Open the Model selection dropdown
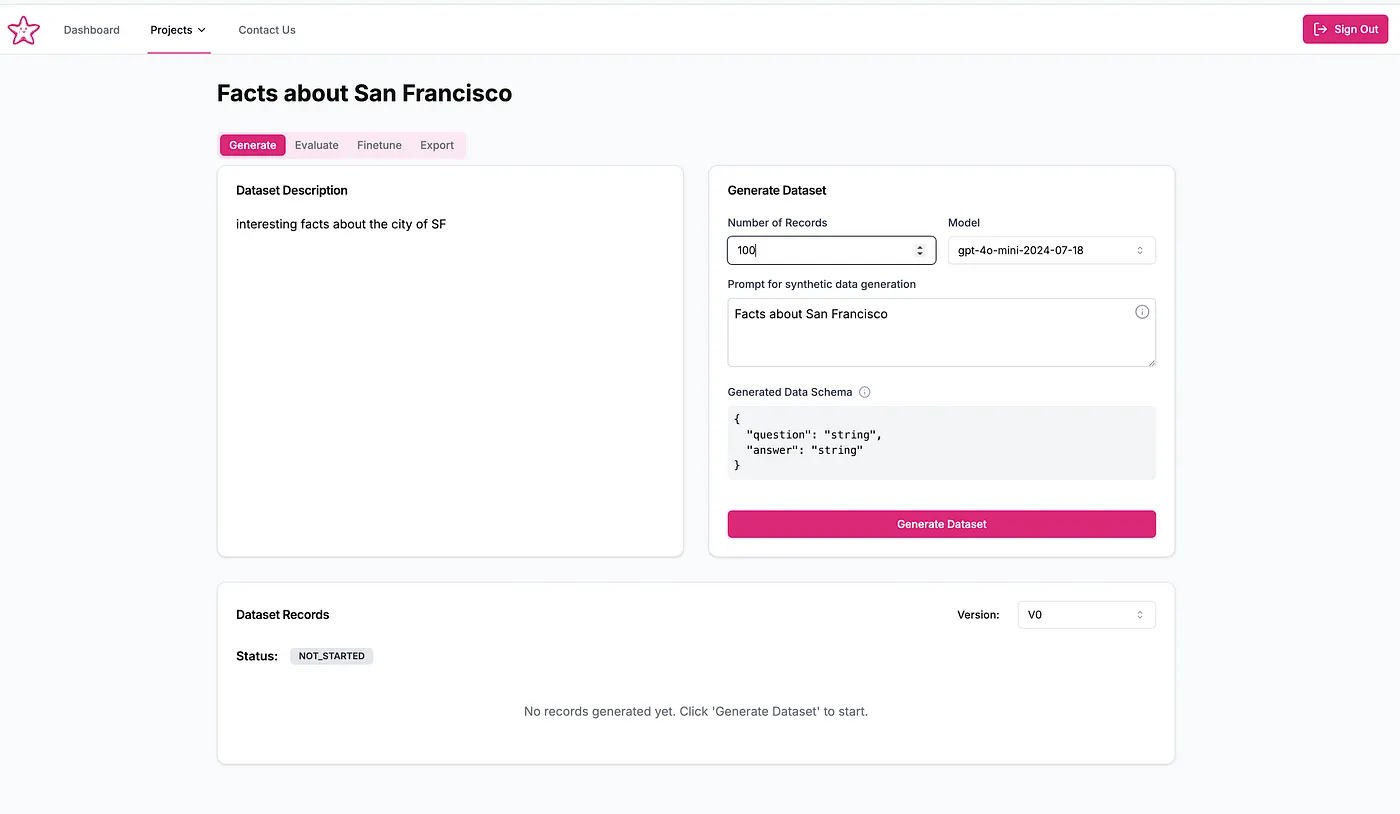1400x814 pixels. click(x=1051, y=250)
